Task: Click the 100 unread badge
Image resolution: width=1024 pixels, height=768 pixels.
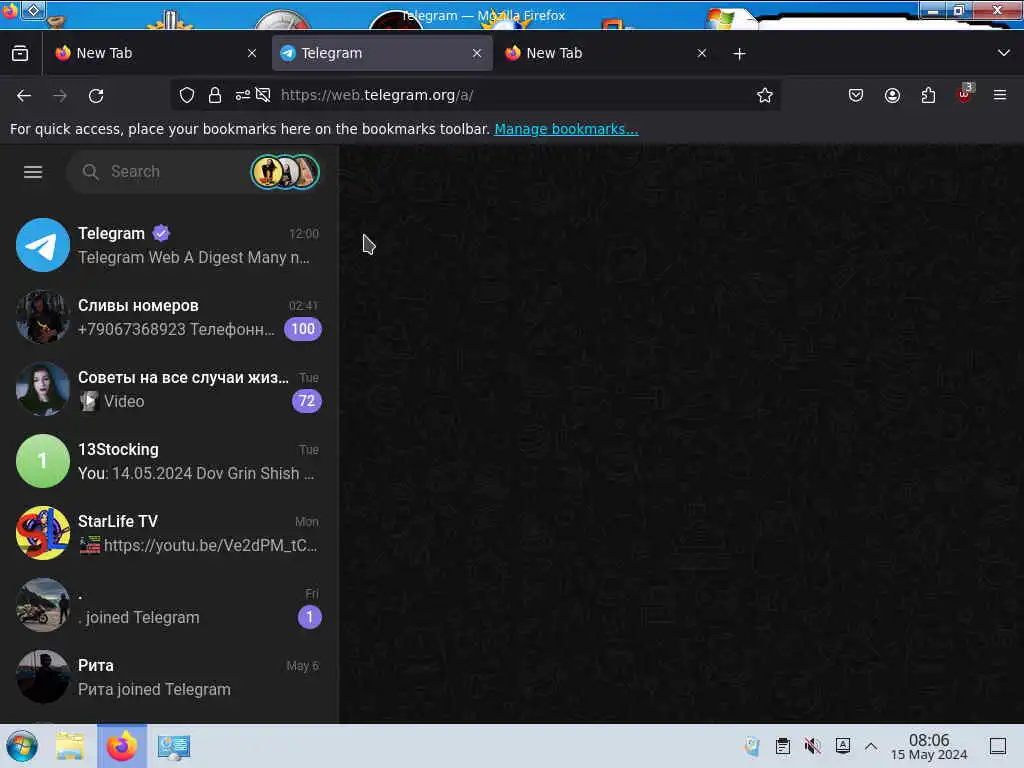Action: pyautogui.click(x=303, y=328)
